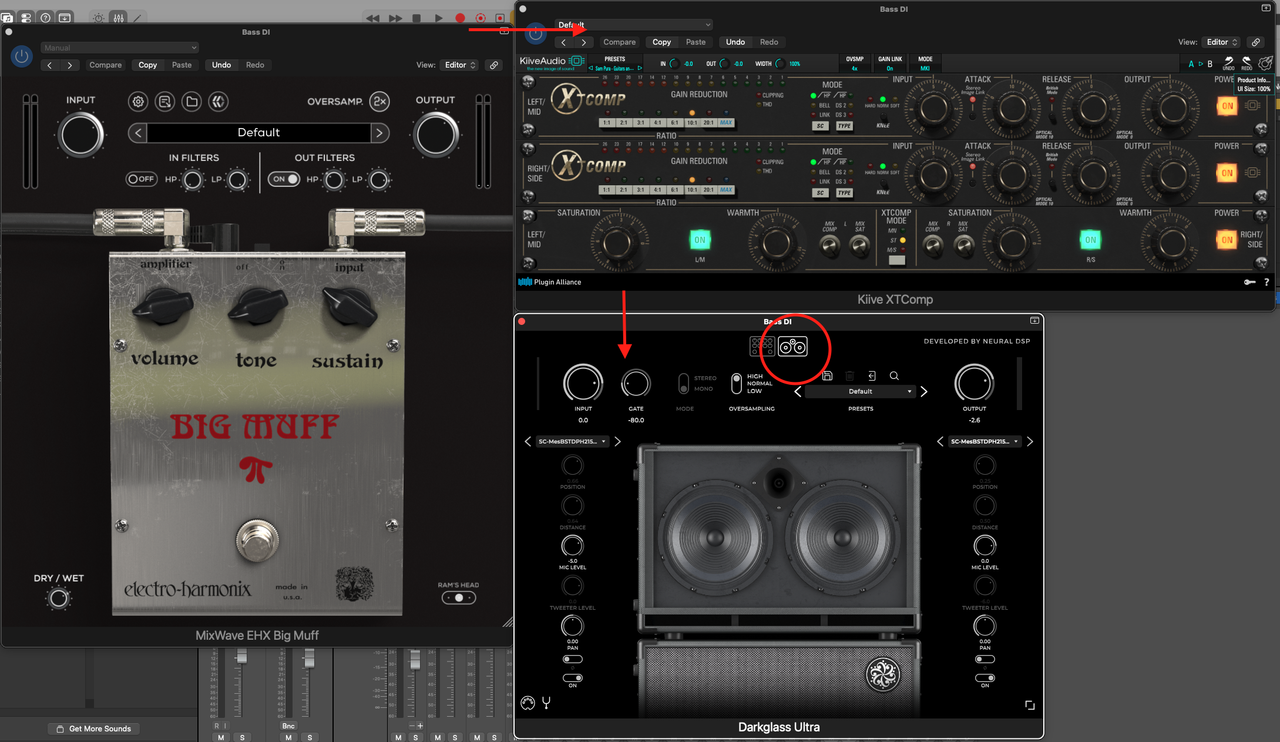1280x742 pixels.
Task: Click Darkglass Ultra next preset arrow
Action: coord(924,392)
